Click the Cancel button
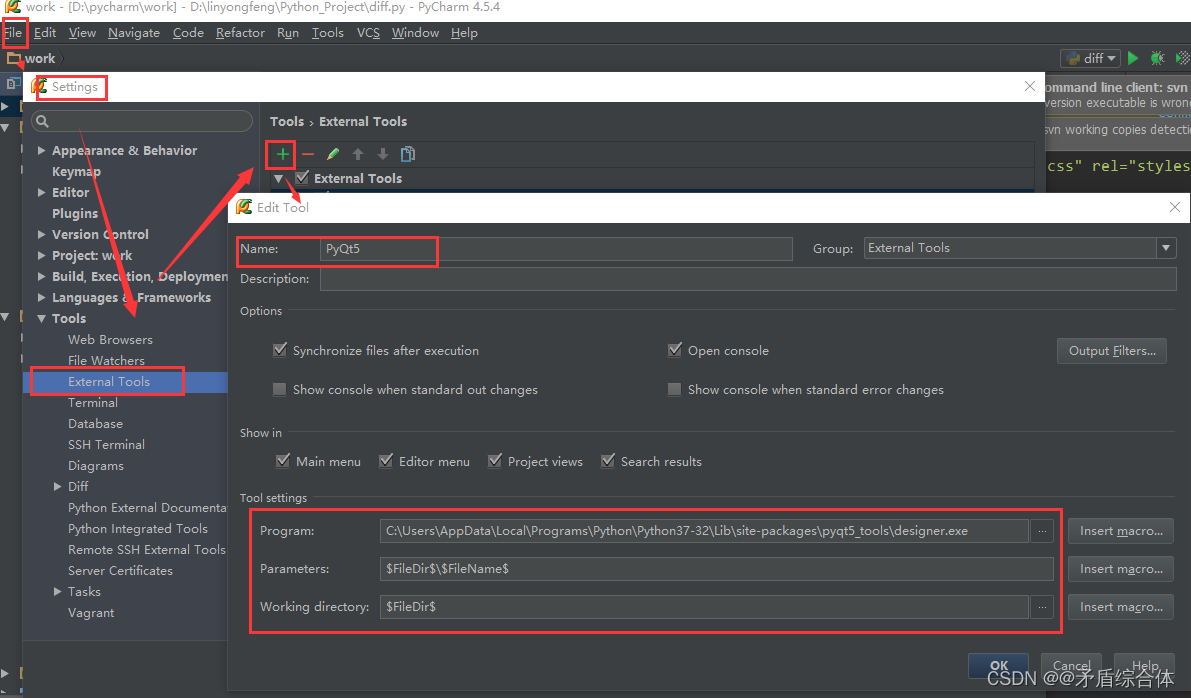The height and width of the screenshot is (698, 1191). click(1071, 665)
